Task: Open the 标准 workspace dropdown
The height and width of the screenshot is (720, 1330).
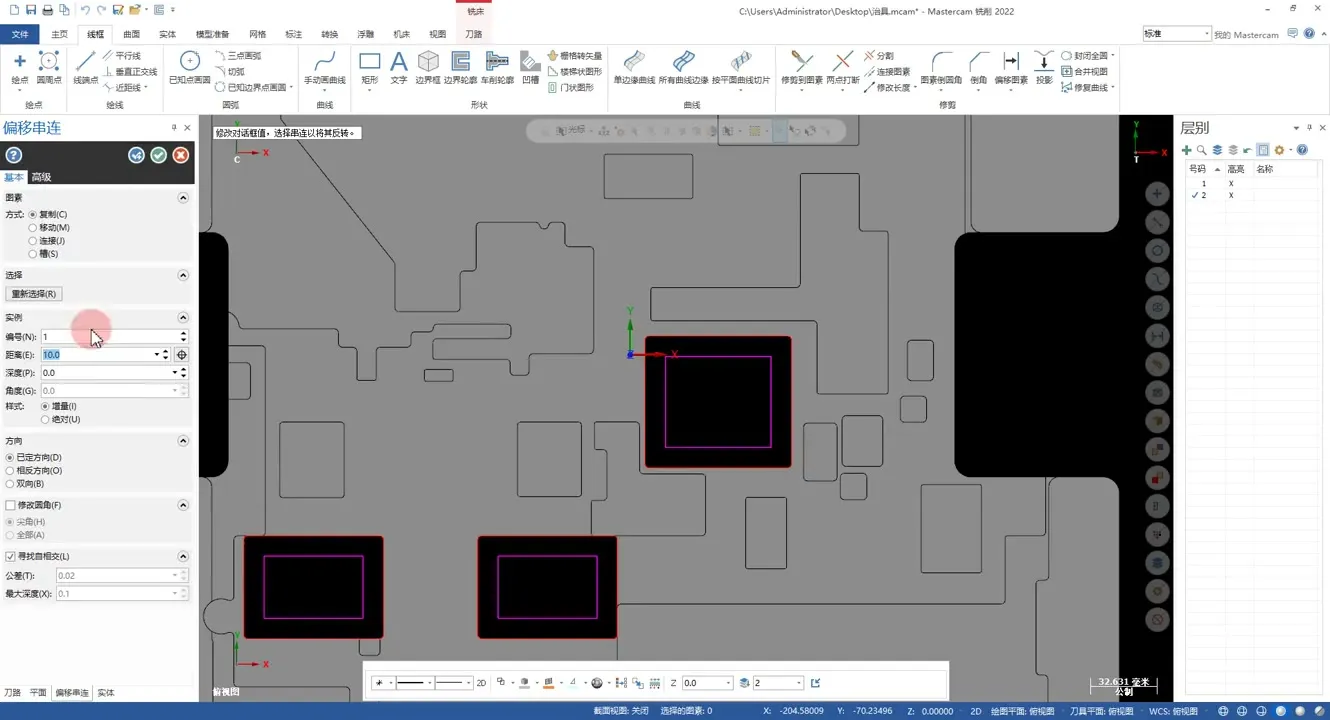Action: (1206, 34)
